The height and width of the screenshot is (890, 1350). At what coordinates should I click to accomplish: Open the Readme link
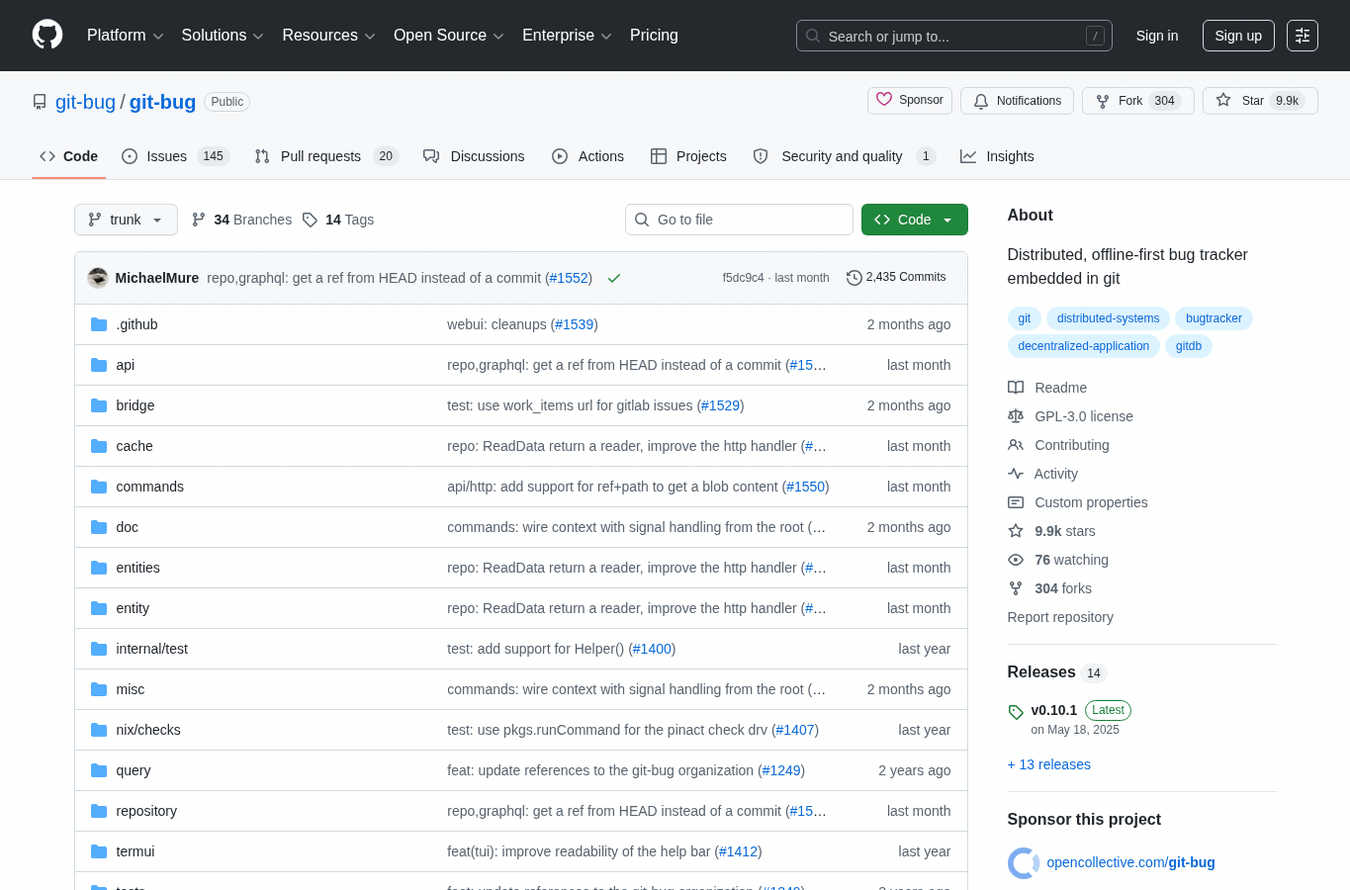pyautogui.click(x=1048, y=387)
